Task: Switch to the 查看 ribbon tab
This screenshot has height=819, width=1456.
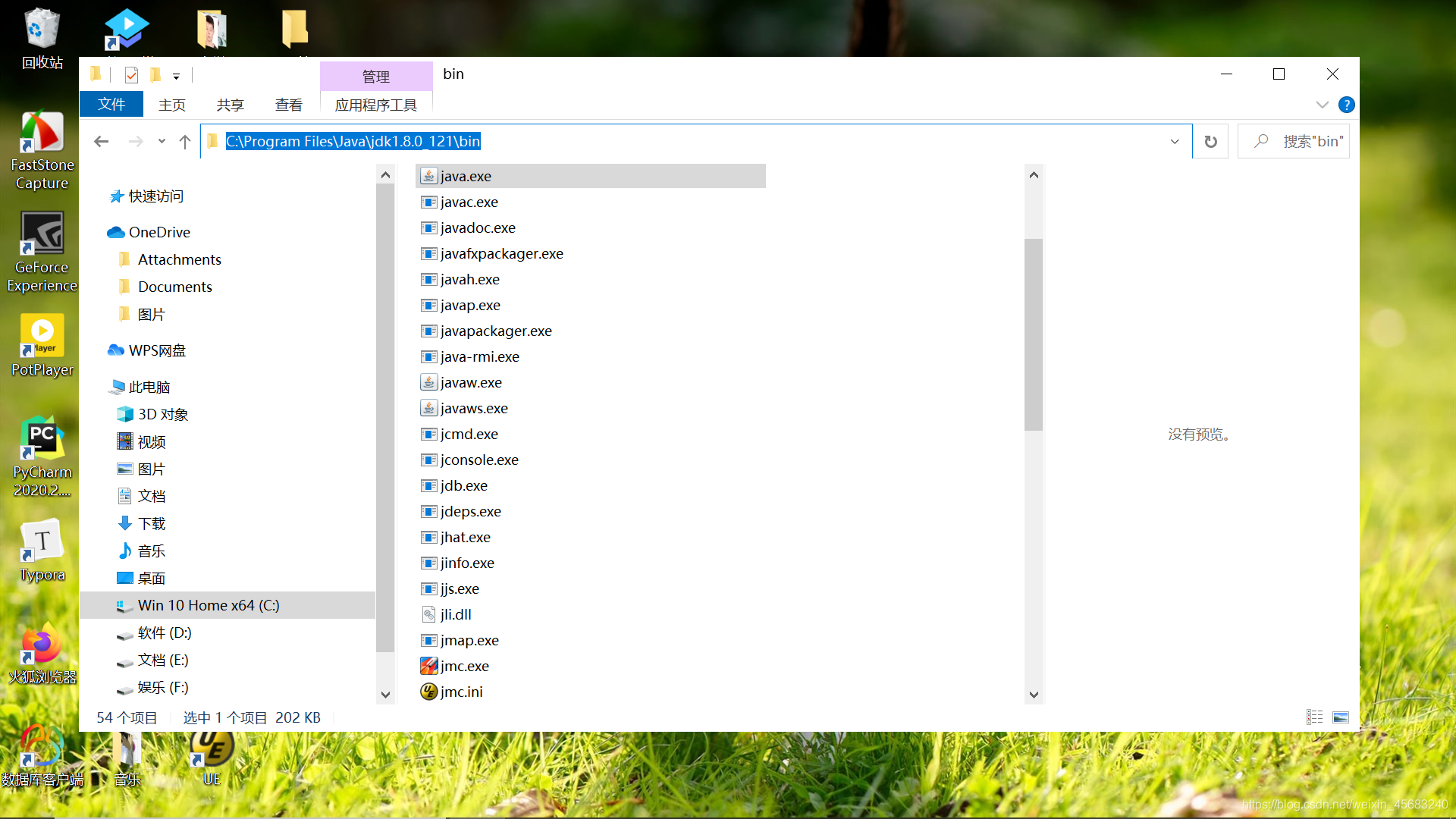Action: point(288,105)
